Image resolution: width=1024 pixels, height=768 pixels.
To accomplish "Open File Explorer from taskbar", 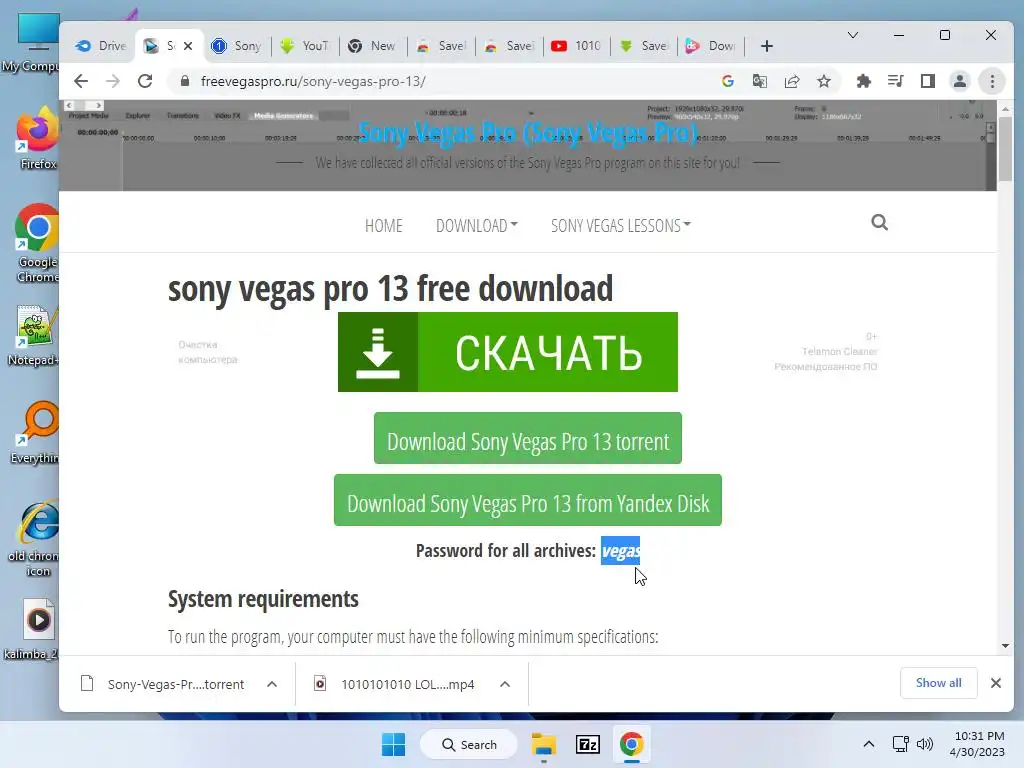I will coord(543,744).
